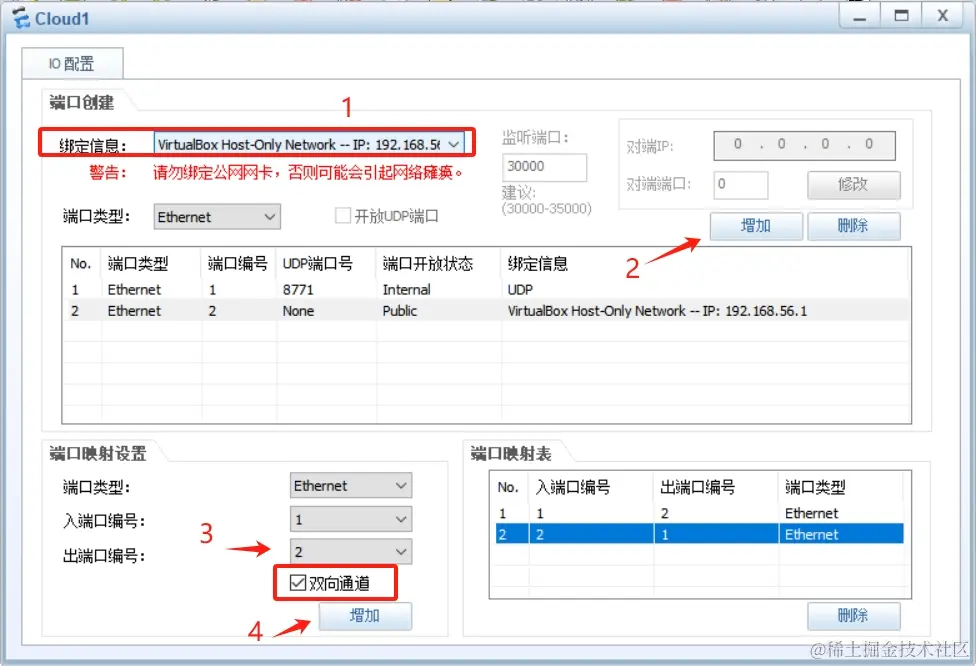Enable the 开放UDP端口 checkbox

point(343,216)
